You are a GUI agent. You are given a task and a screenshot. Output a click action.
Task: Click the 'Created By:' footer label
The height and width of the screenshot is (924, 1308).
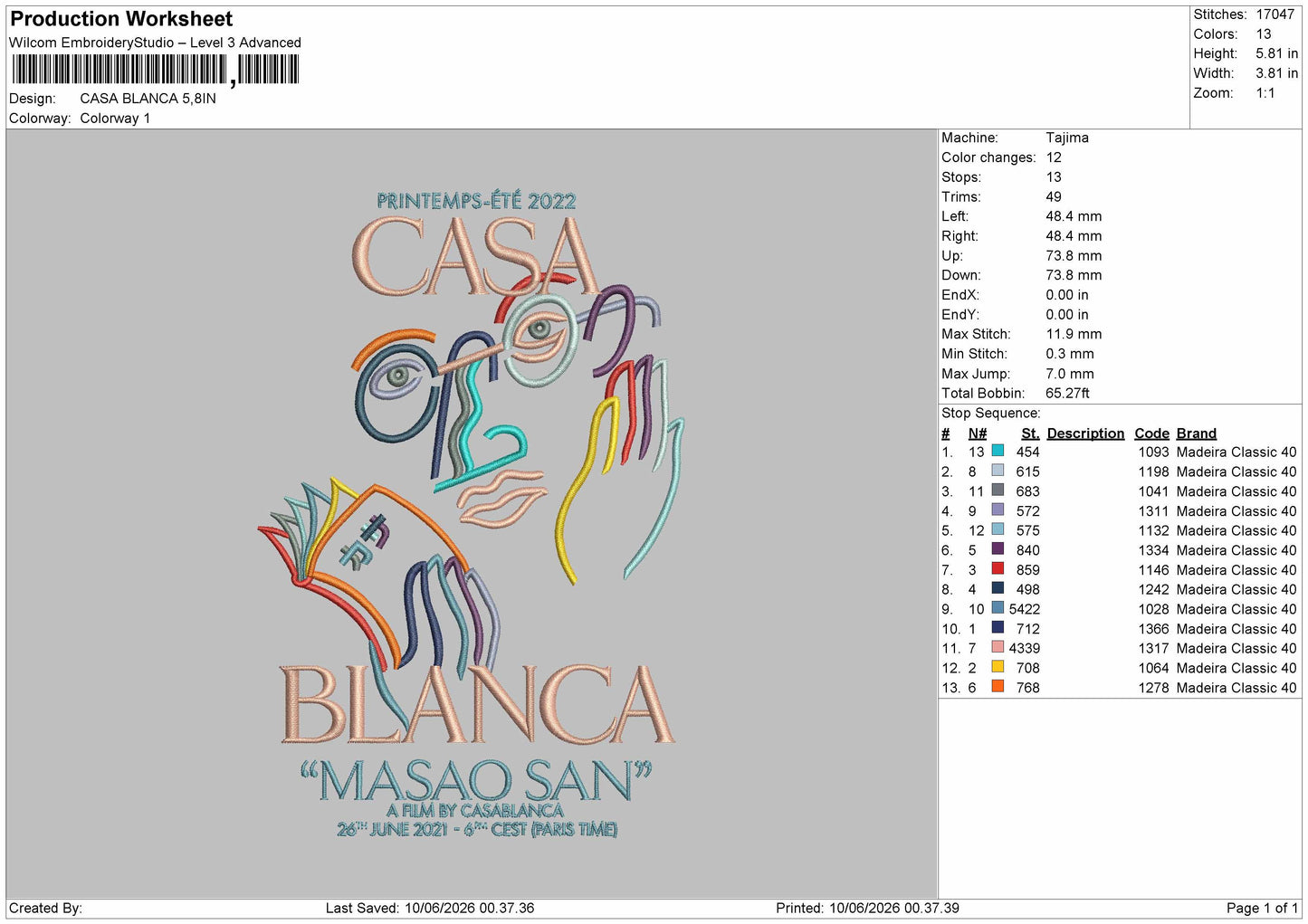coord(45,909)
